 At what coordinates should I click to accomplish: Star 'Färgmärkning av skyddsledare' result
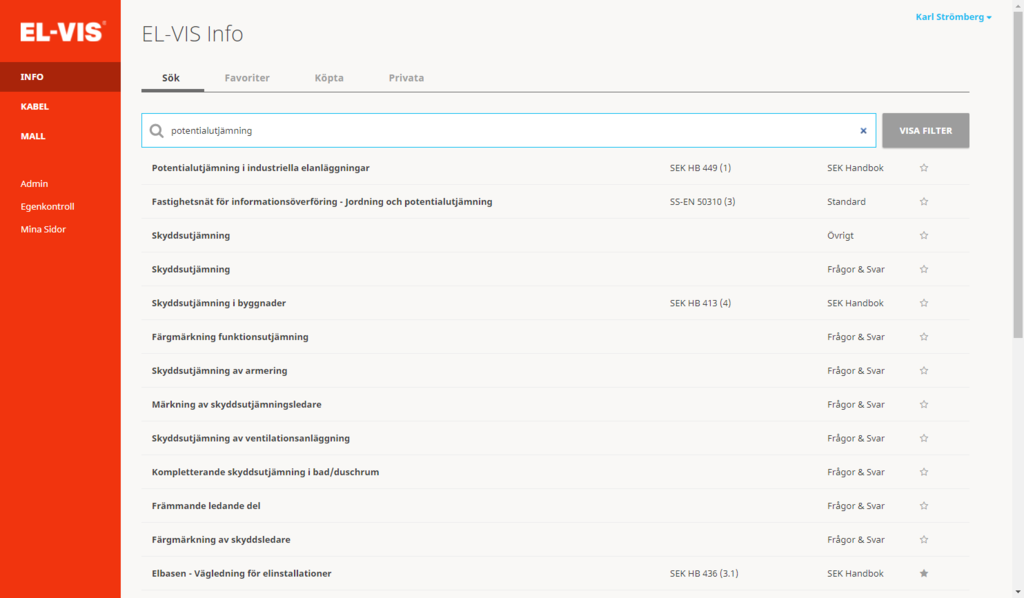[923, 540]
